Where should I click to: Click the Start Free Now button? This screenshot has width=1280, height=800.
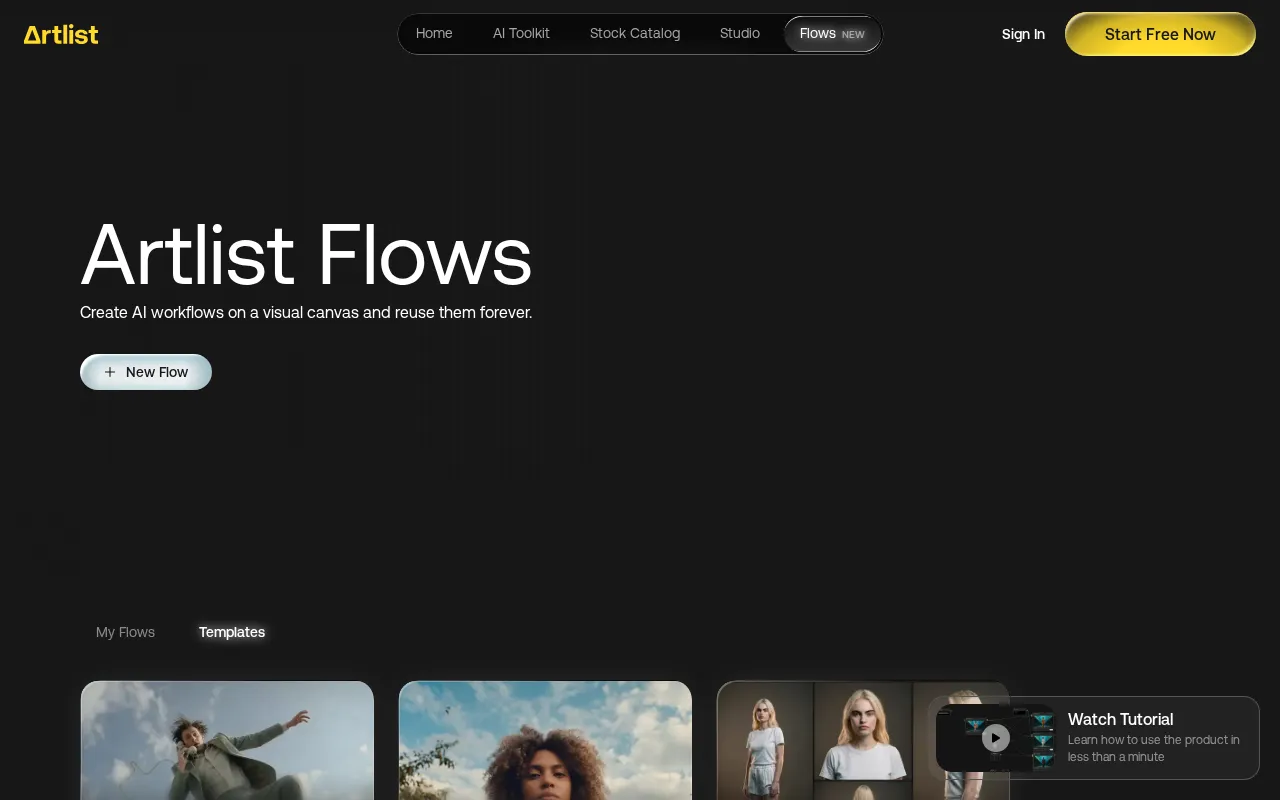(1160, 34)
